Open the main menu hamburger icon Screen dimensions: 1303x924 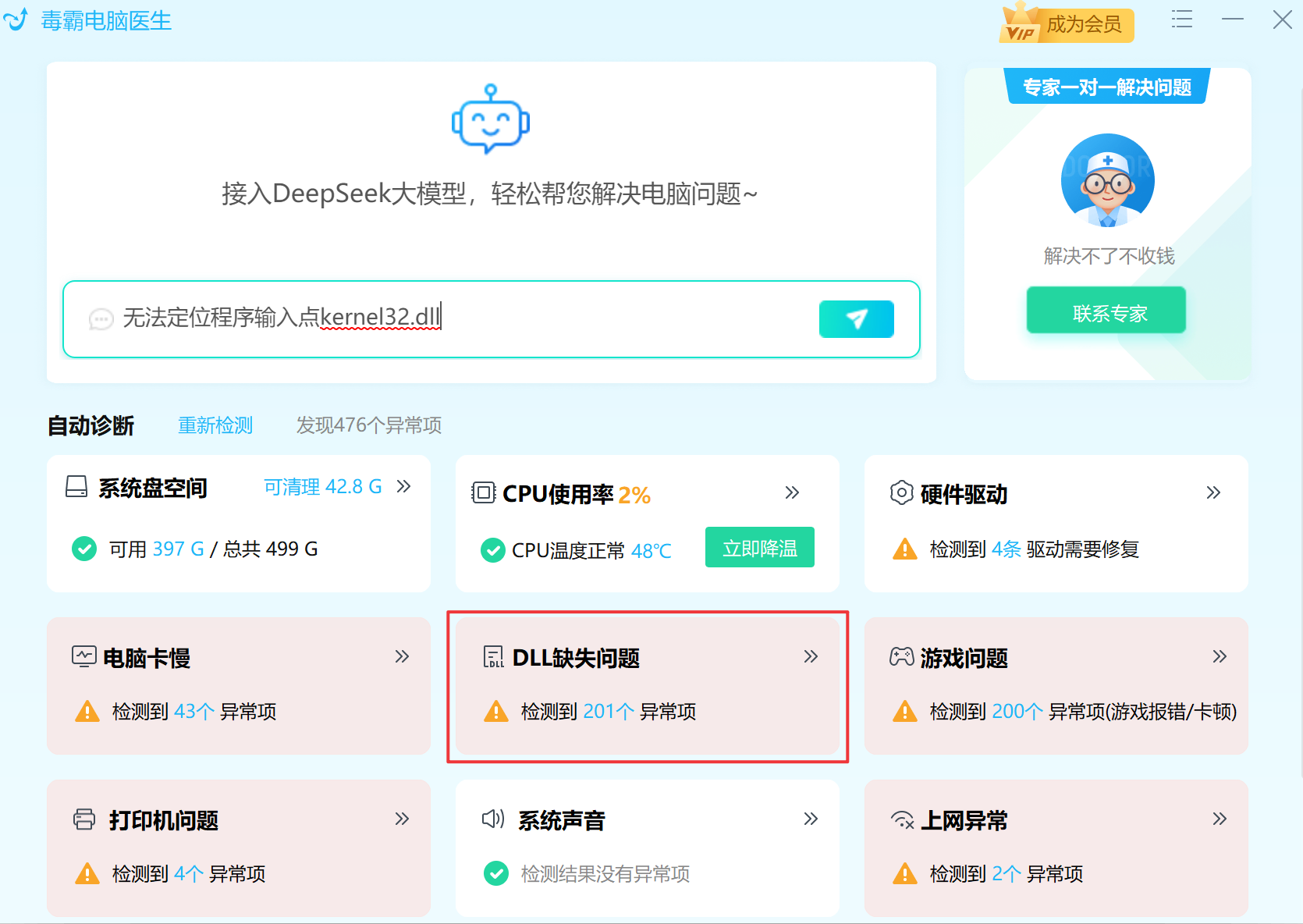[x=1181, y=20]
